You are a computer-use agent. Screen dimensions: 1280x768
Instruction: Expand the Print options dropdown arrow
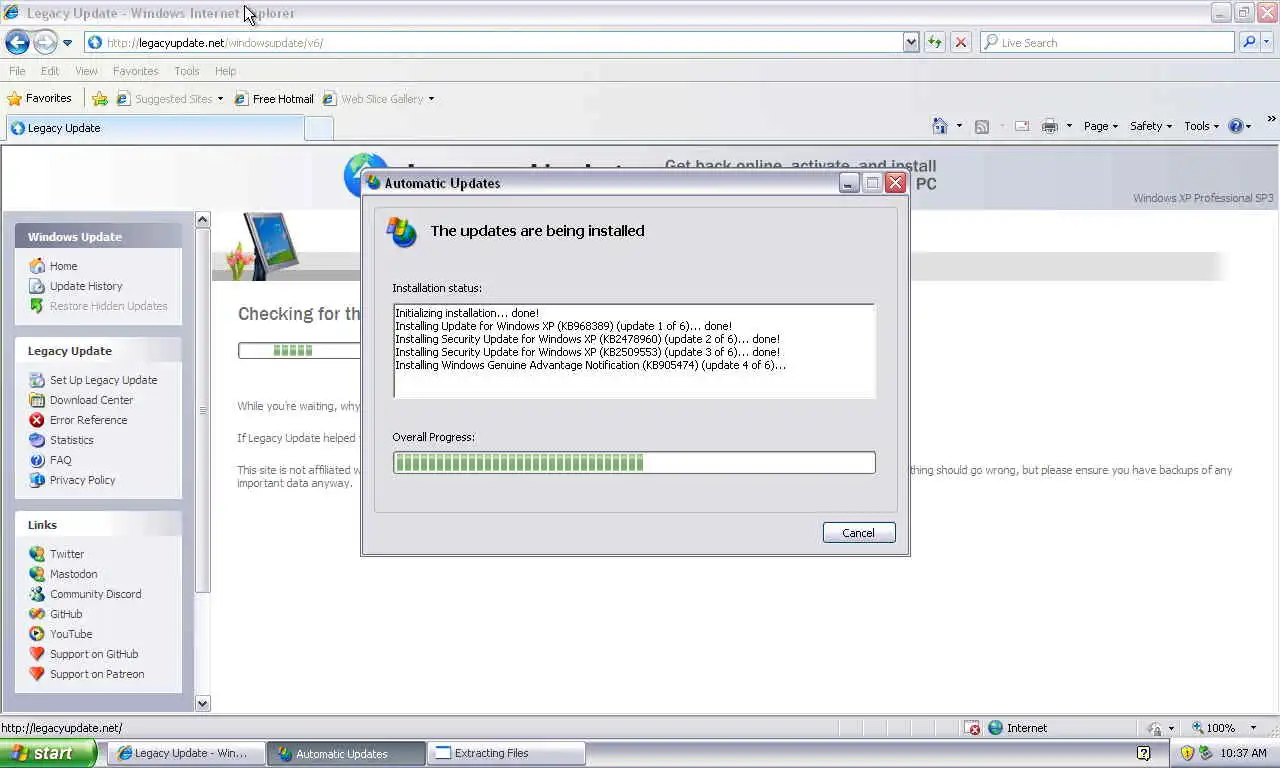(x=1069, y=126)
